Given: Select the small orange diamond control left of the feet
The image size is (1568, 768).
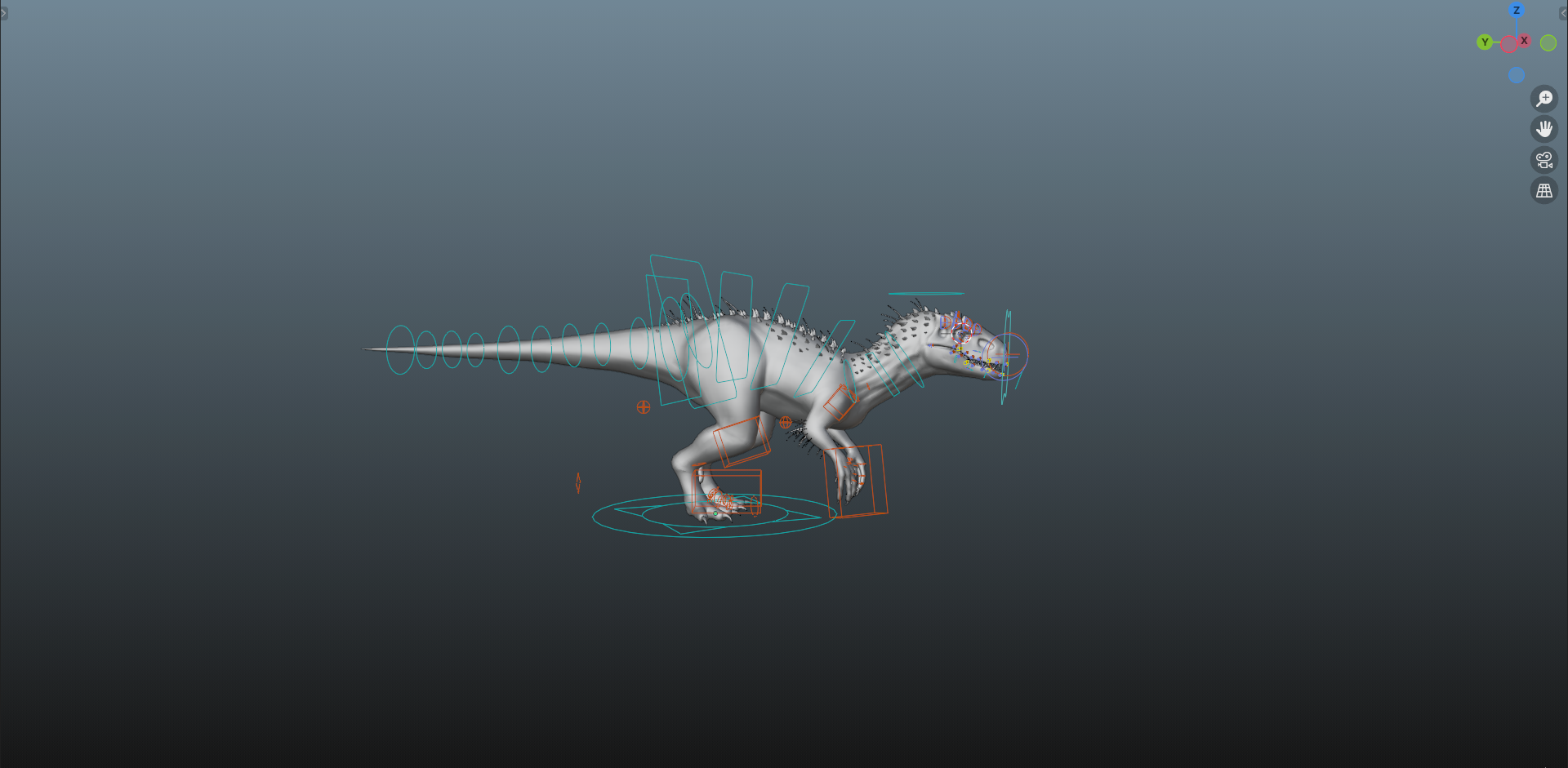Looking at the screenshot, I should (x=578, y=483).
